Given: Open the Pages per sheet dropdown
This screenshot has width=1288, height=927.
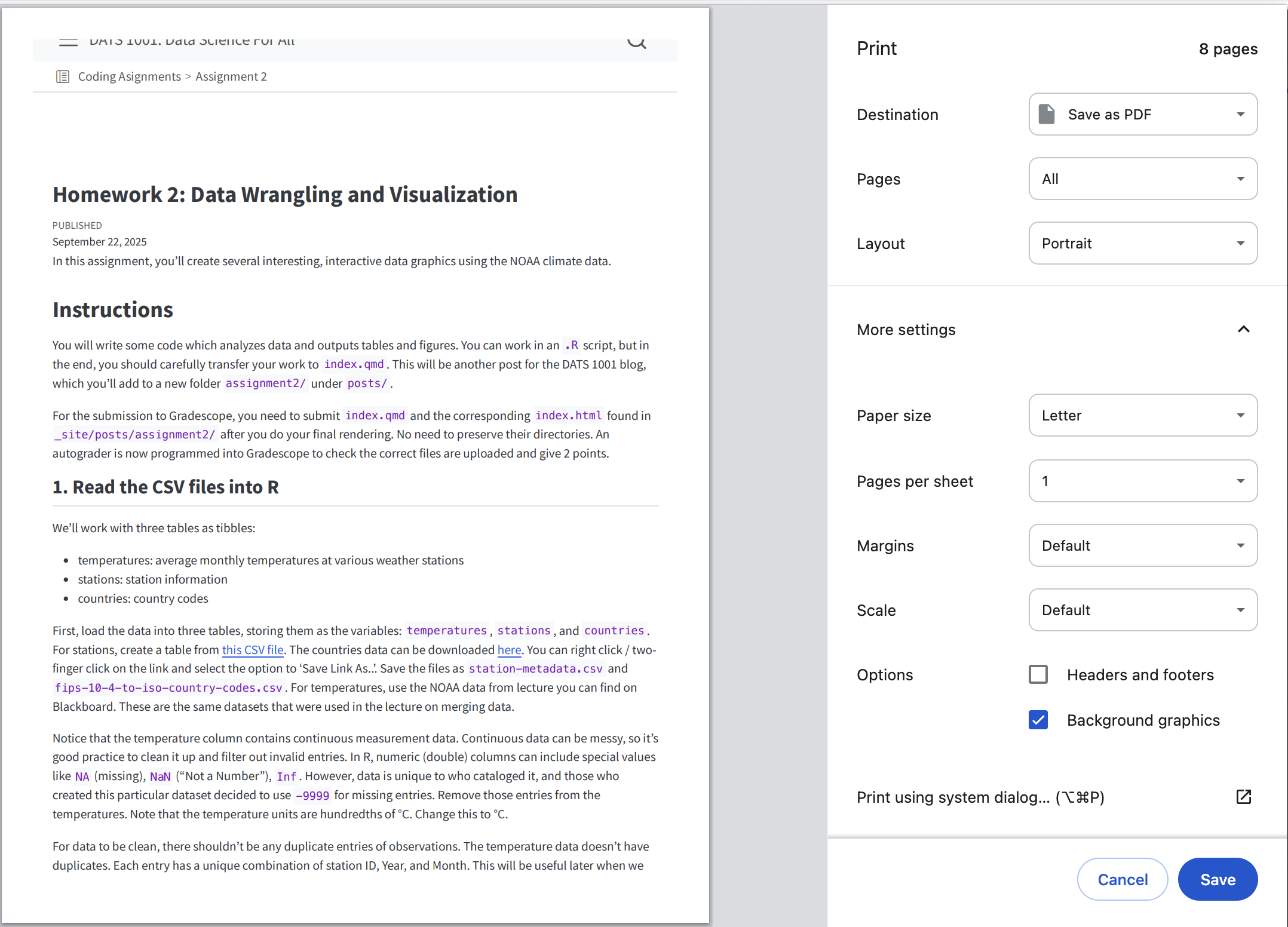Looking at the screenshot, I should (1142, 481).
